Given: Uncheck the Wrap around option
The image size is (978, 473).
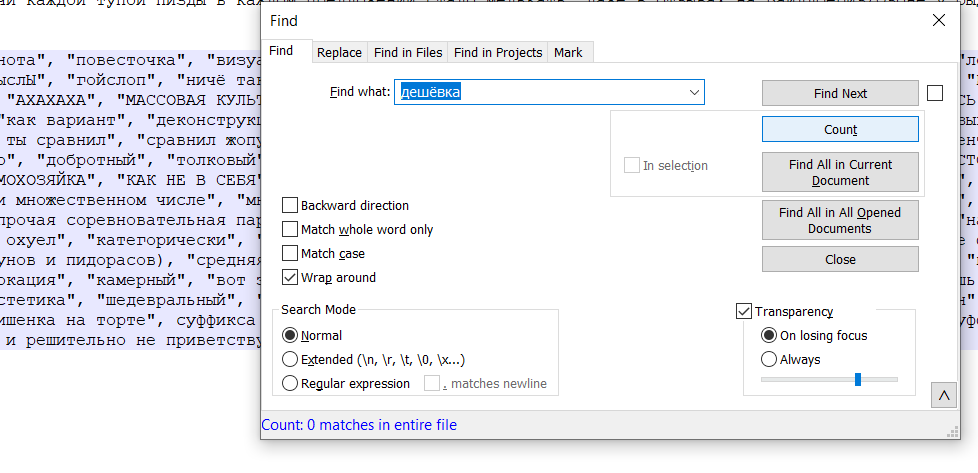Looking at the screenshot, I should (290, 278).
